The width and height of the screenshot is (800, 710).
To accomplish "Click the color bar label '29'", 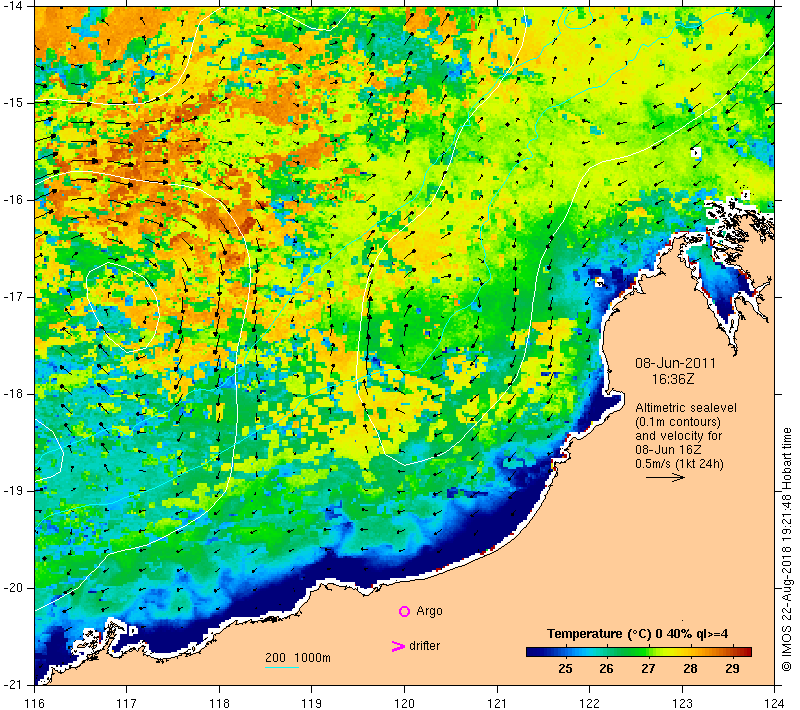I will pyautogui.click(x=732, y=669).
